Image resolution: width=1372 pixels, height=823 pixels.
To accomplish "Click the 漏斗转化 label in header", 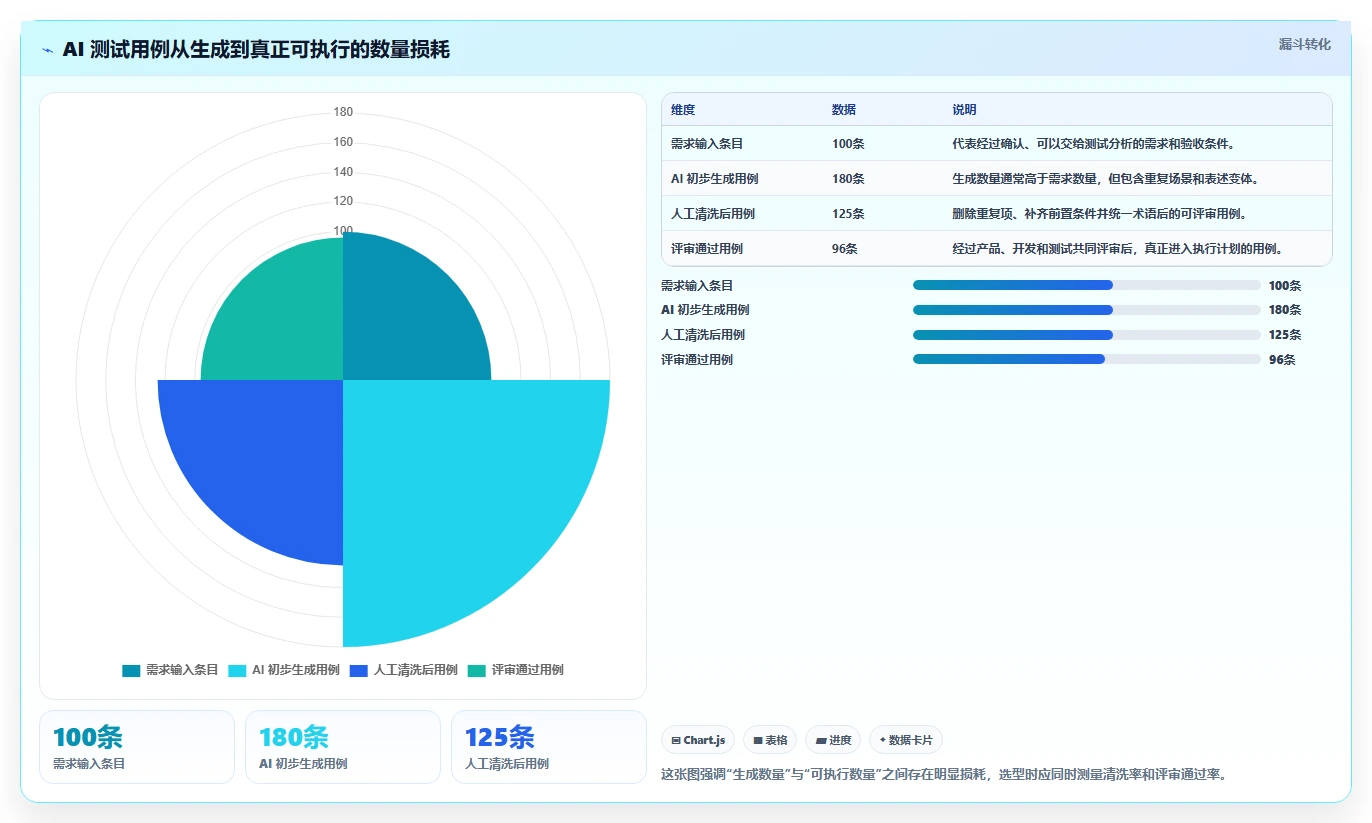I will pos(1305,44).
